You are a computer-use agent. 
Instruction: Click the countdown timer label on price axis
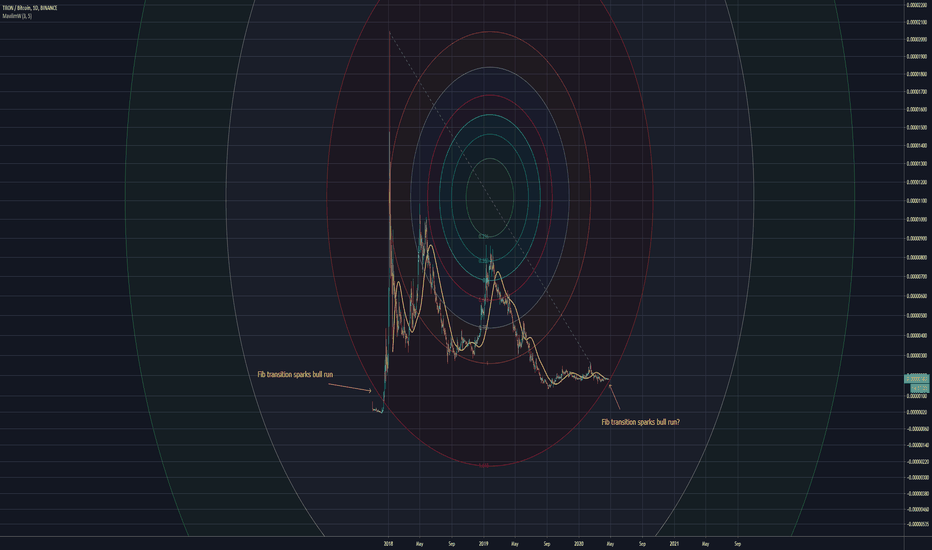coord(919,388)
